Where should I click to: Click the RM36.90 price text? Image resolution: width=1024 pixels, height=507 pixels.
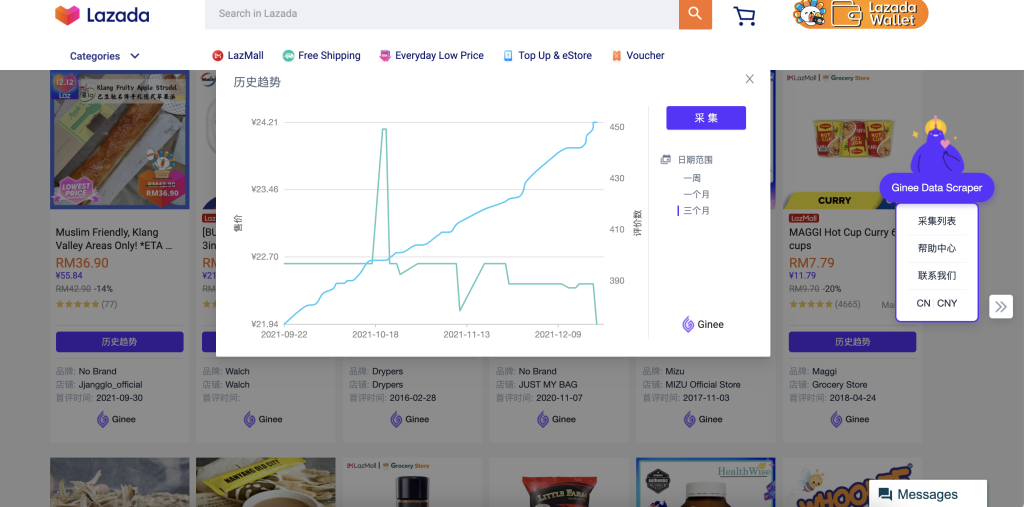point(82,263)
